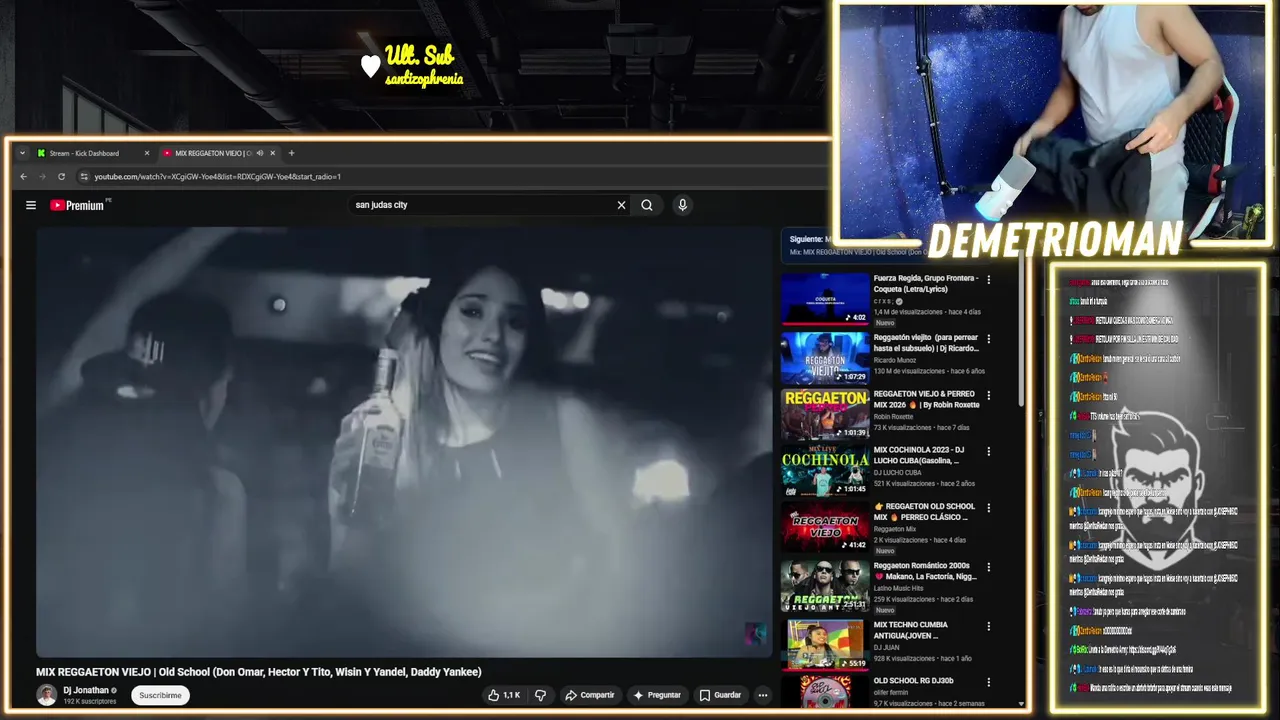The width and height of the screenshot is (1280, 720).
Task: Reload the page with the refresh icon
Action: pyautogui.click(x=61, y=177)
